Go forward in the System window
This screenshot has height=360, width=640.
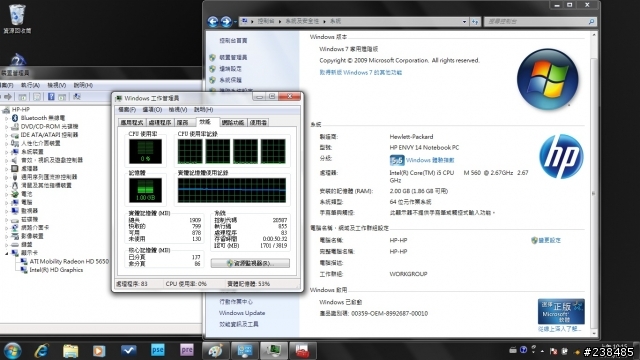click(226, 21)
